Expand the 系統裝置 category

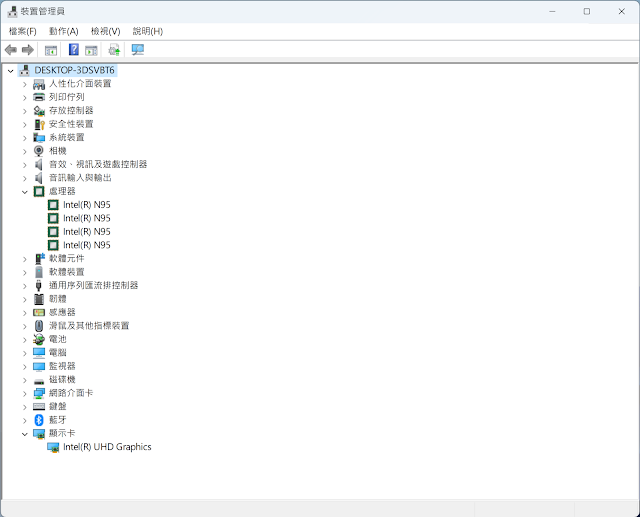pyautogui.click(x=24, y=138)
